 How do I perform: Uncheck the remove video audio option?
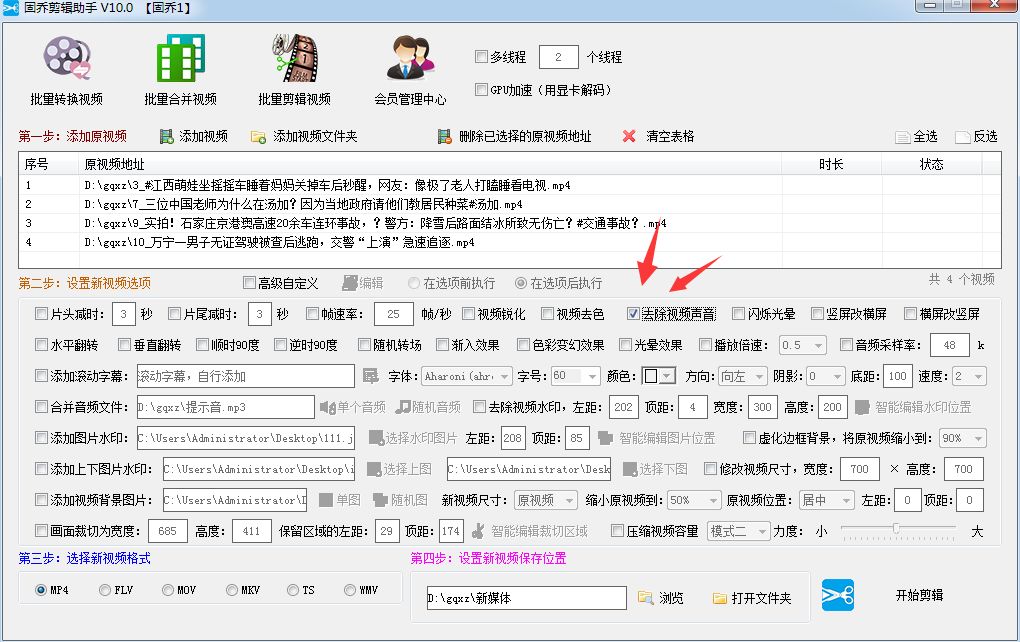click(634, 313)
